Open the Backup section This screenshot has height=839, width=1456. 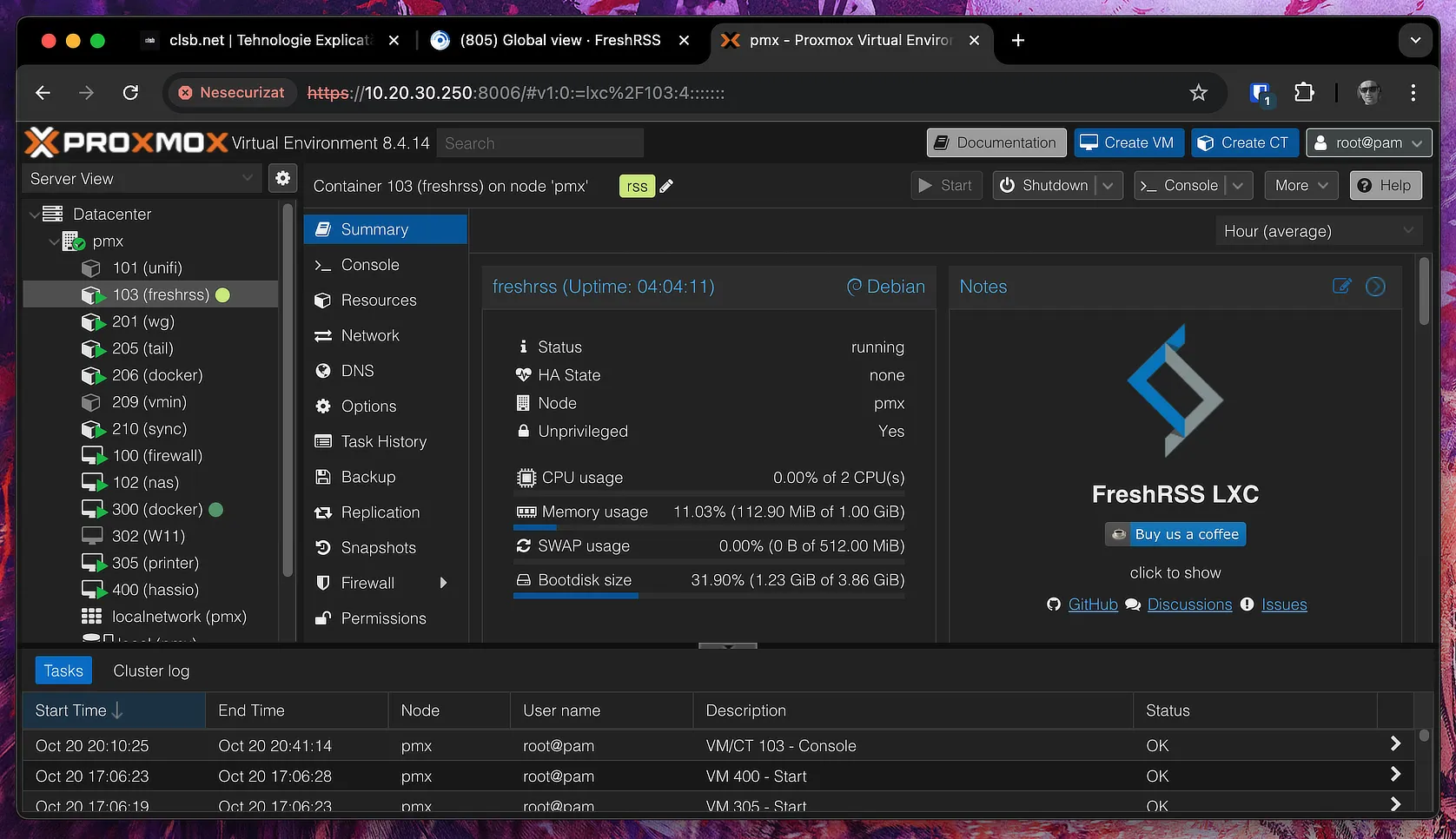click(367, 477)
